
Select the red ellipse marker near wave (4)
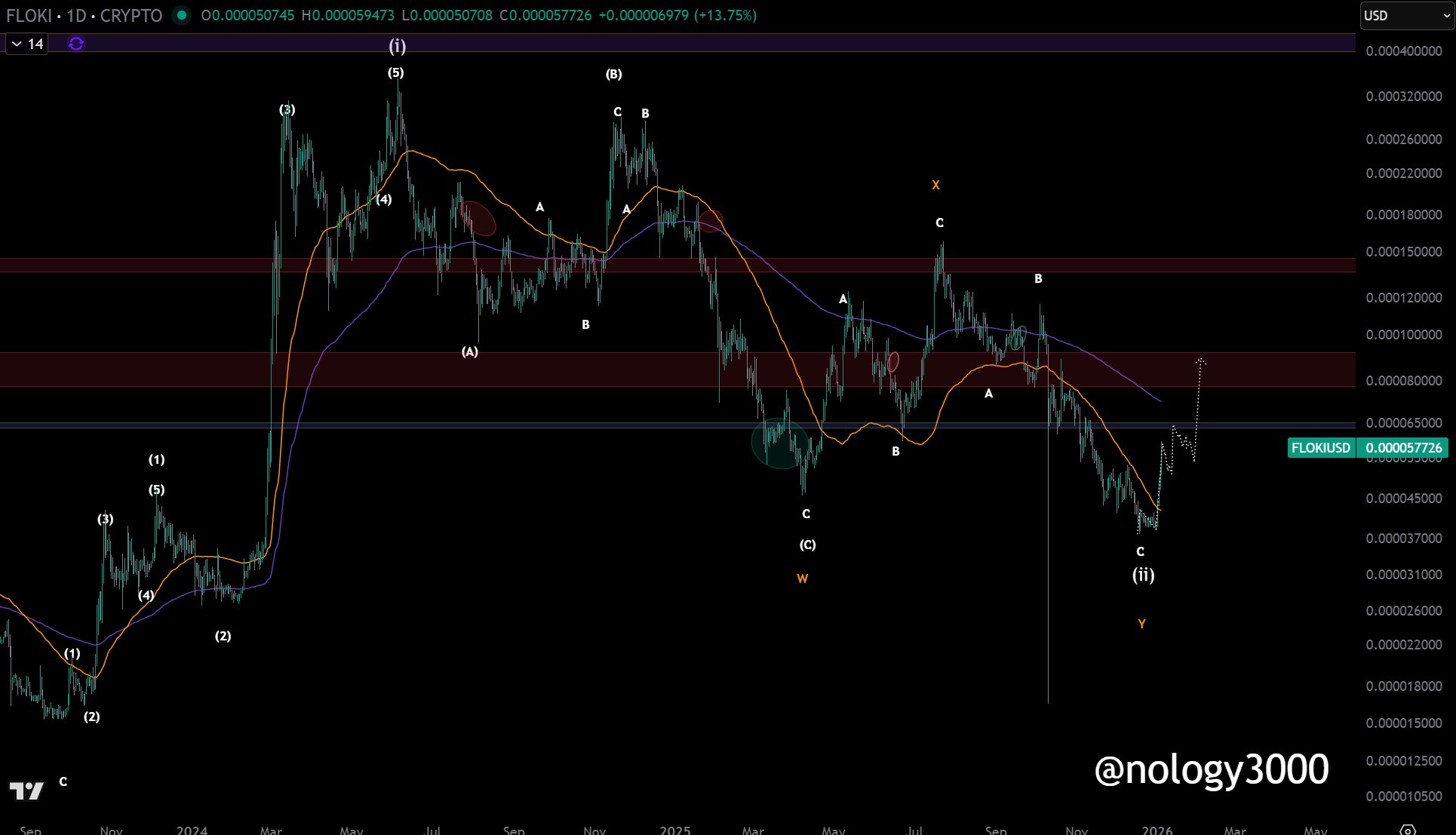[x=478, y=218]
